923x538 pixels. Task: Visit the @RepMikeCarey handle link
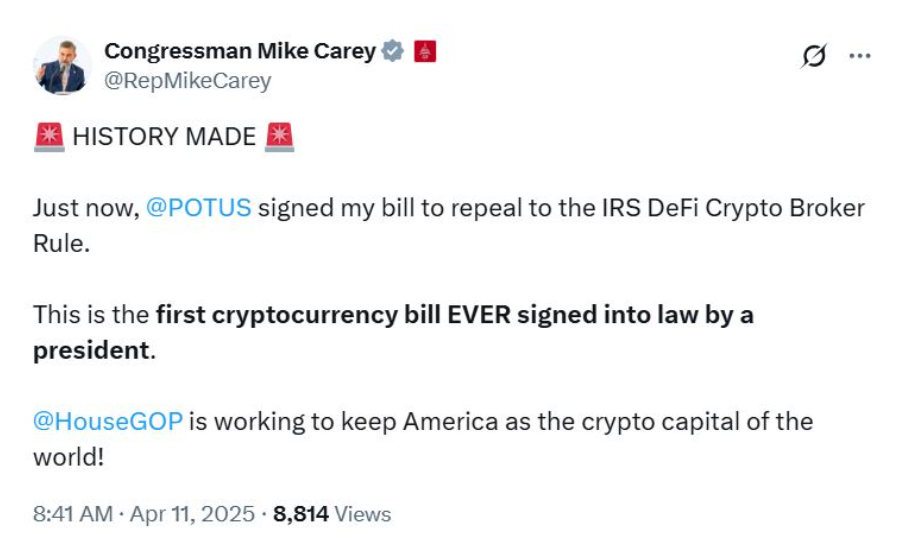click(x=188, y=81)
